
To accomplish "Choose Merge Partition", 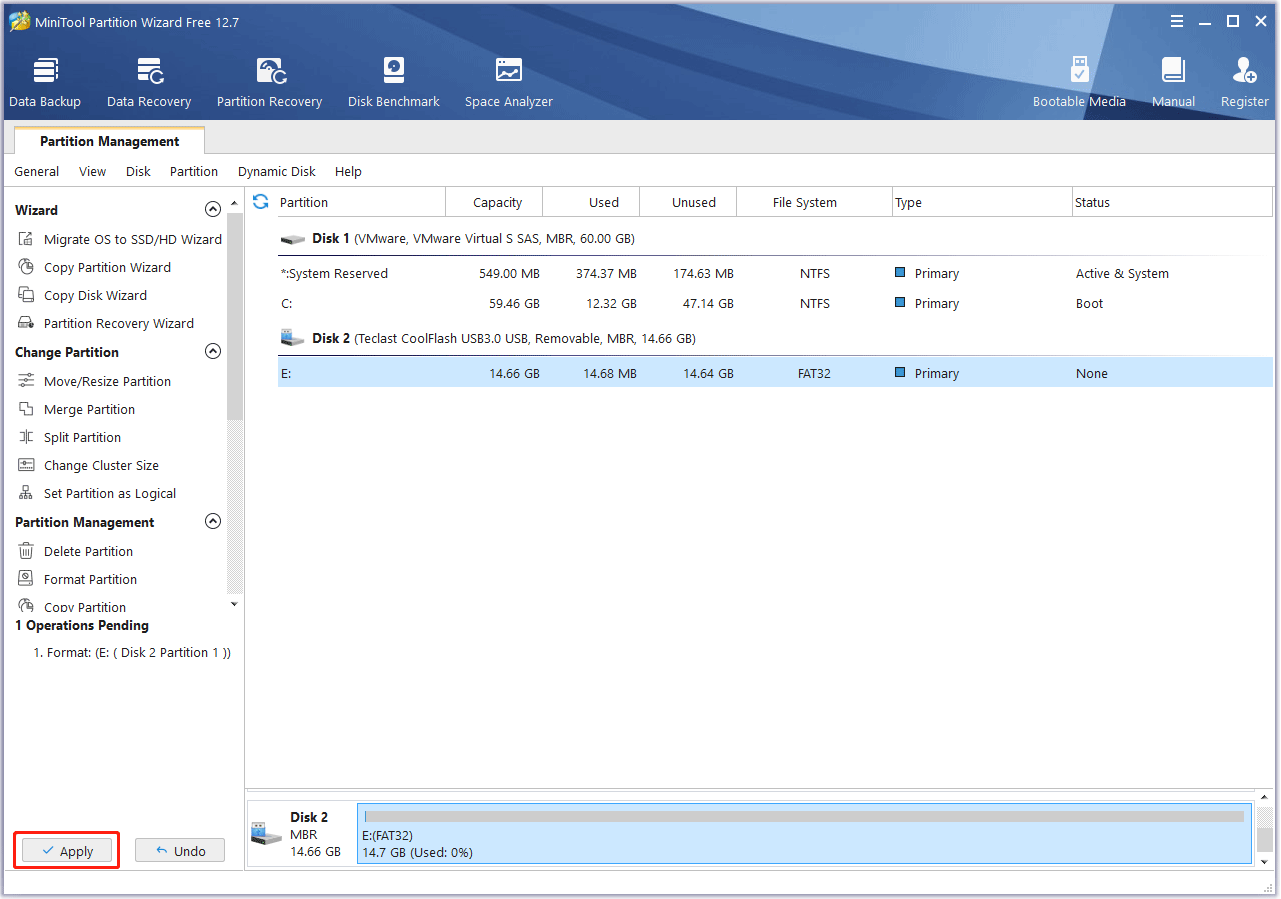I will [x=77, y=409].
